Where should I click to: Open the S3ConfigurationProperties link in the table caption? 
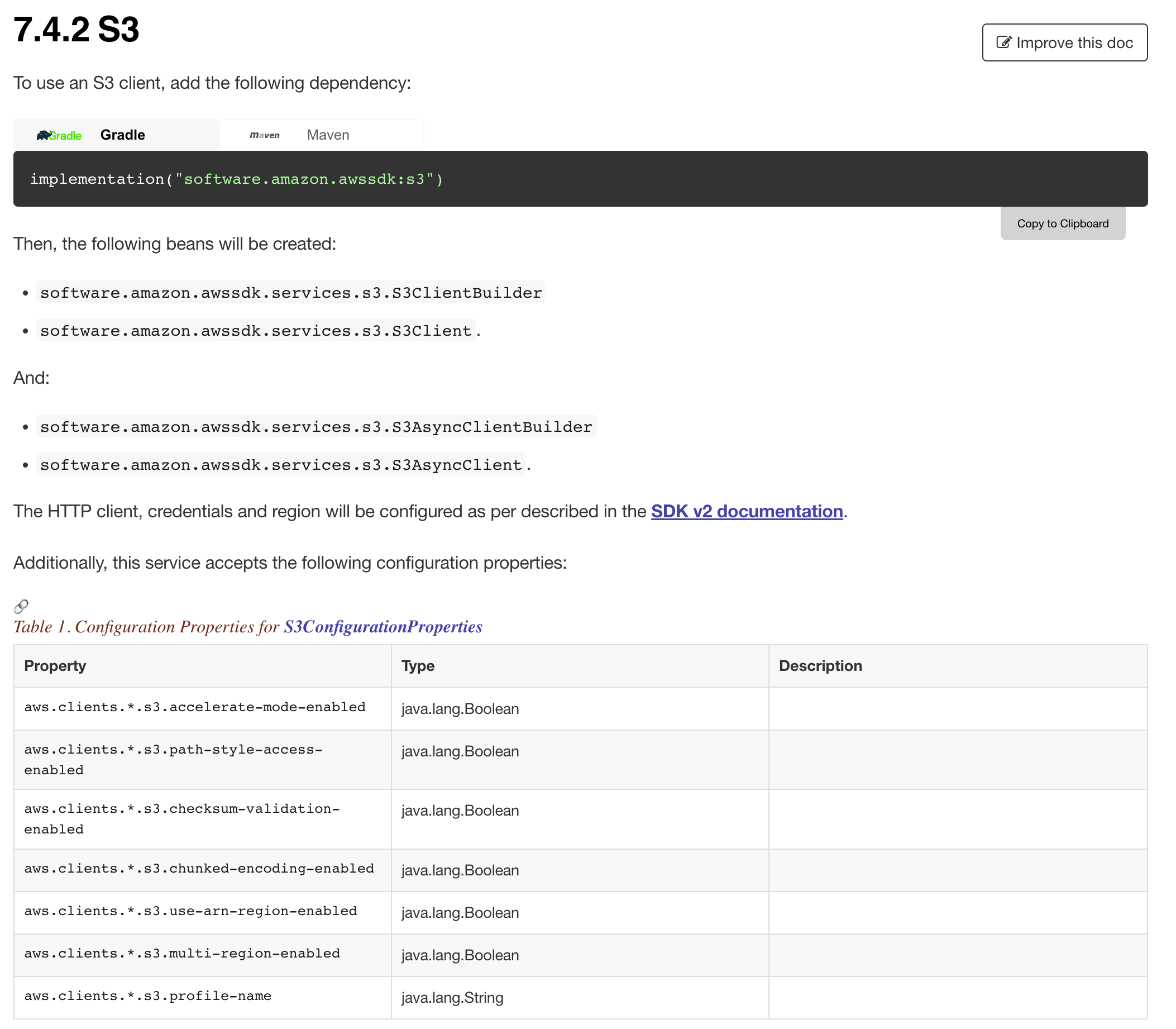click(383, 627)
